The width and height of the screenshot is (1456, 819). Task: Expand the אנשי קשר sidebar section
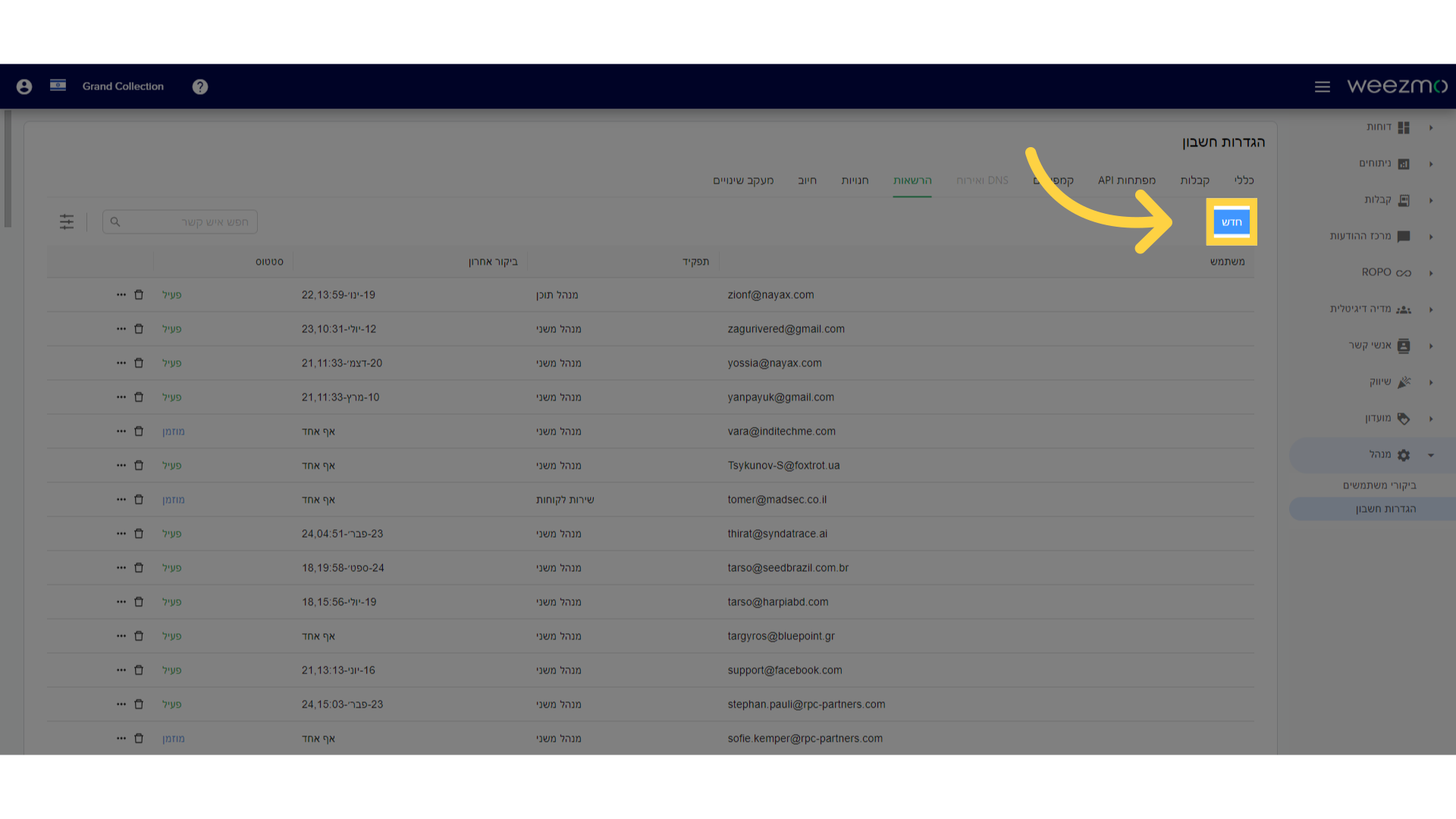(x=1431, y=346)
